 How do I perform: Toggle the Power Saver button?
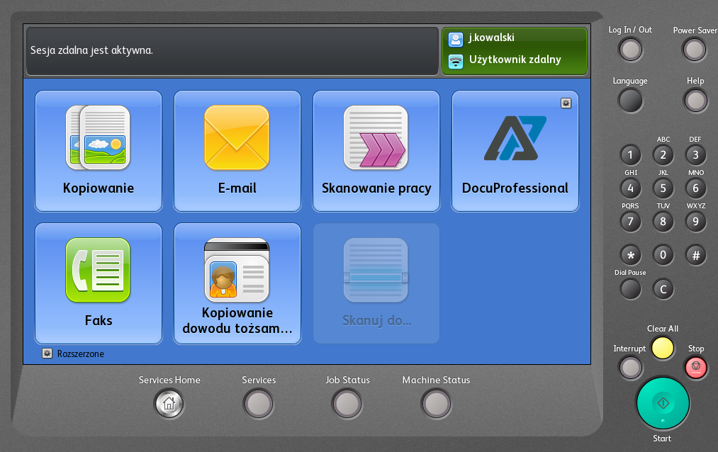tap(694, 49)
